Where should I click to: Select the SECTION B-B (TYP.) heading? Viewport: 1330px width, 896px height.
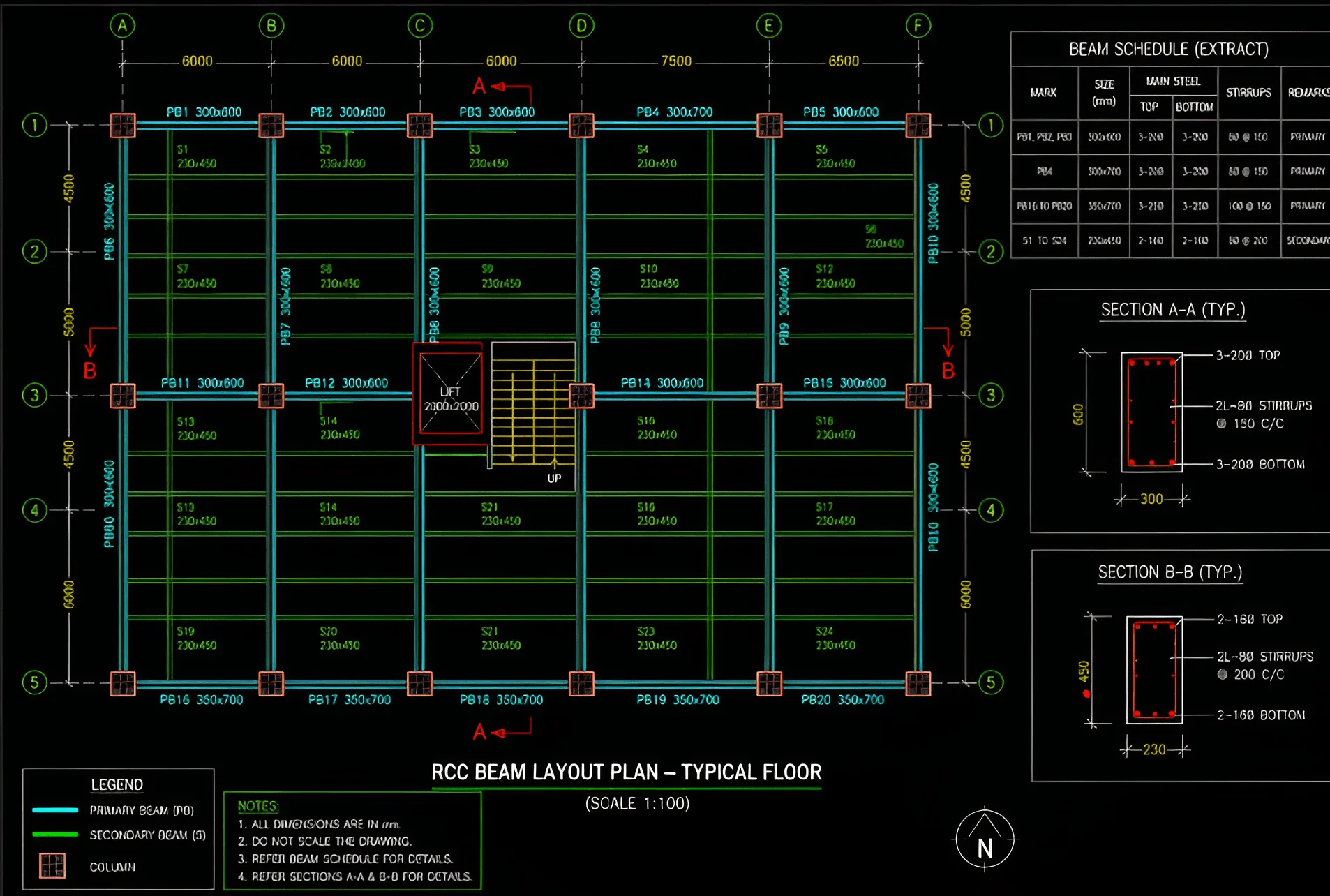tap(1170, 572)
